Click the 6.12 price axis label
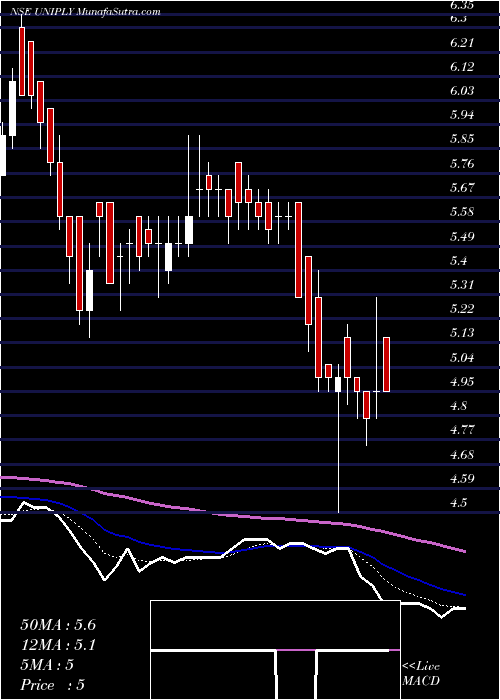 tap(462, 67)
